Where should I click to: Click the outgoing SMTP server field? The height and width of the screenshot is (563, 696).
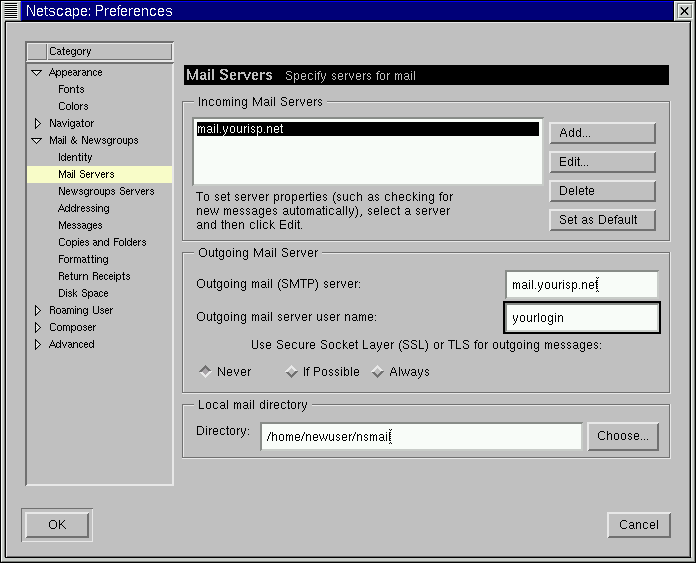[581, 285]
